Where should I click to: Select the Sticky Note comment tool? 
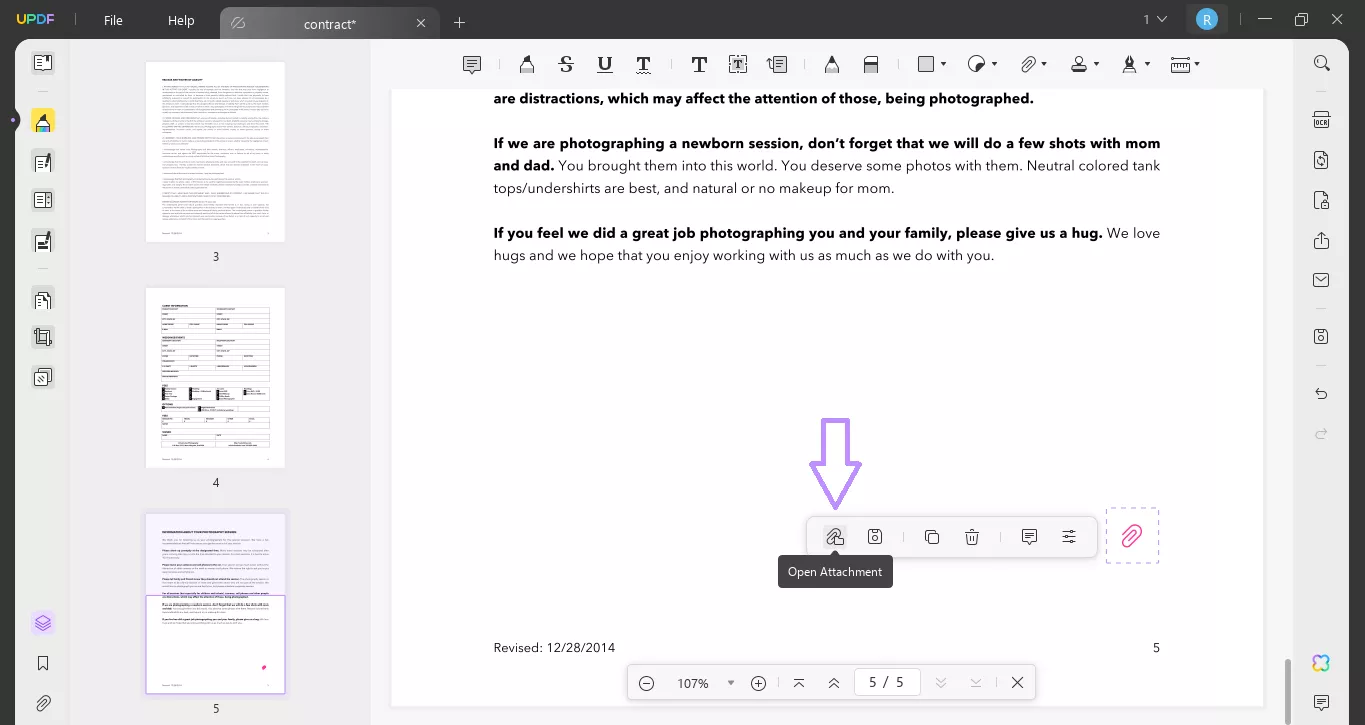click(x=472, y=64)
